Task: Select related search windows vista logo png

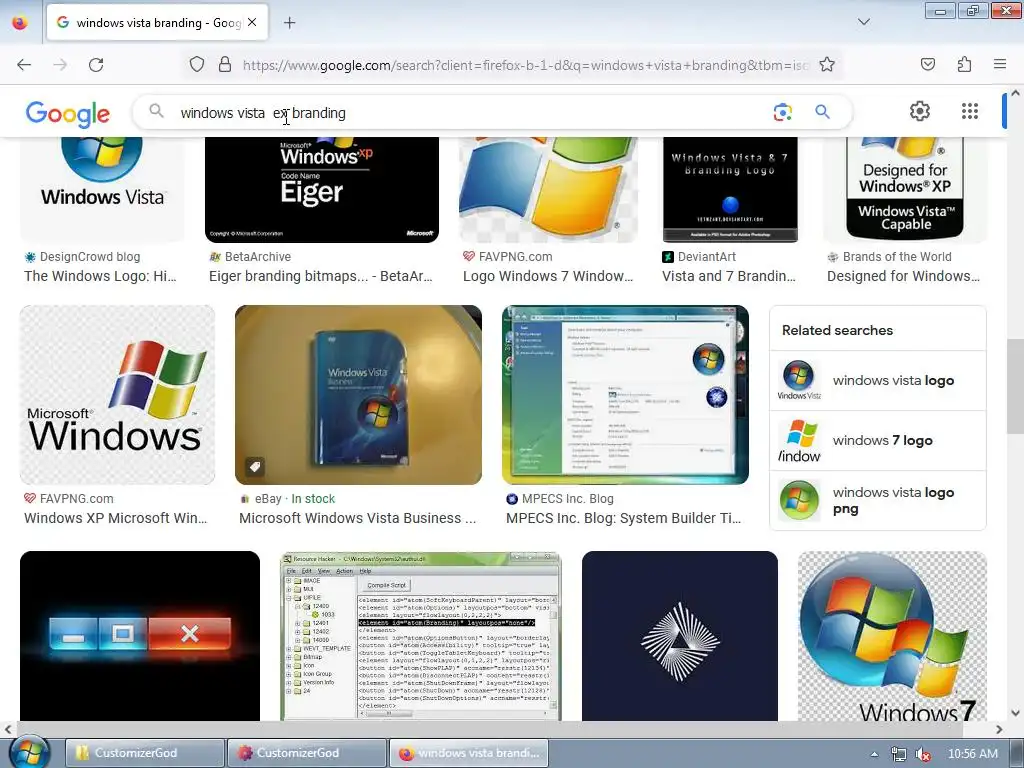Action: point(878,500)
